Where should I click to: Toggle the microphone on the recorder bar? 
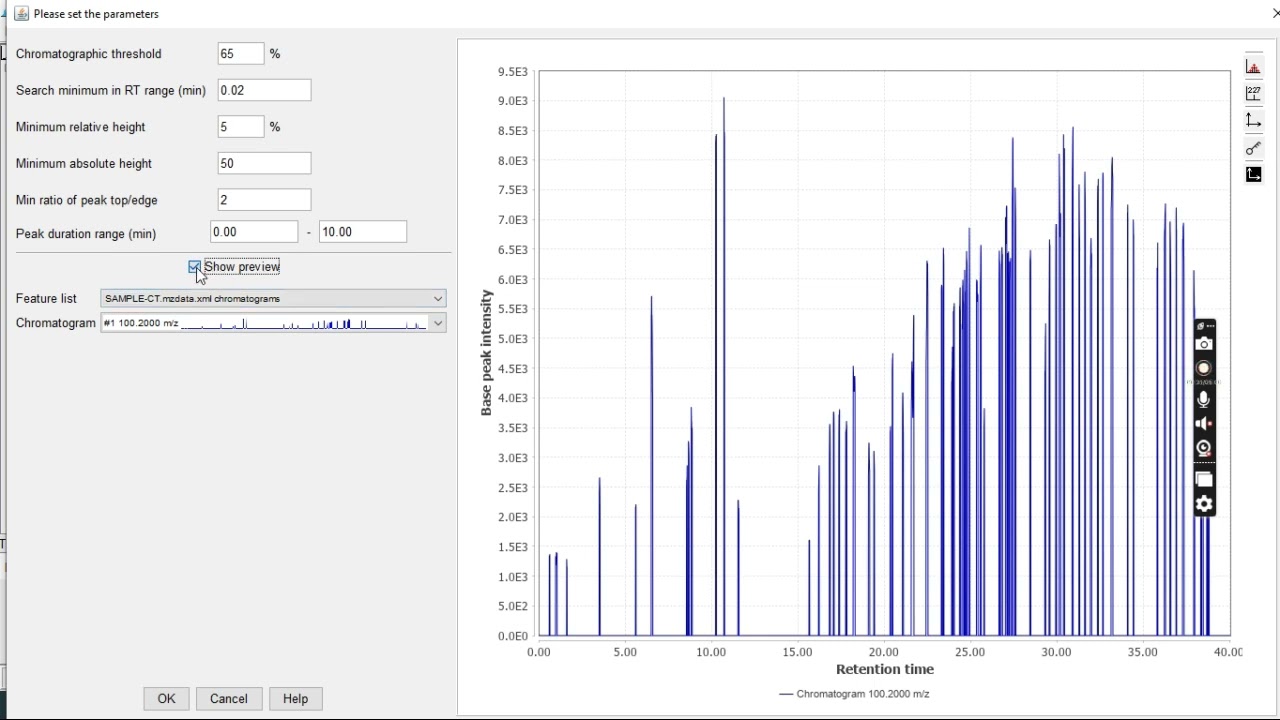pyautogui.click(x=1204, y=399)
